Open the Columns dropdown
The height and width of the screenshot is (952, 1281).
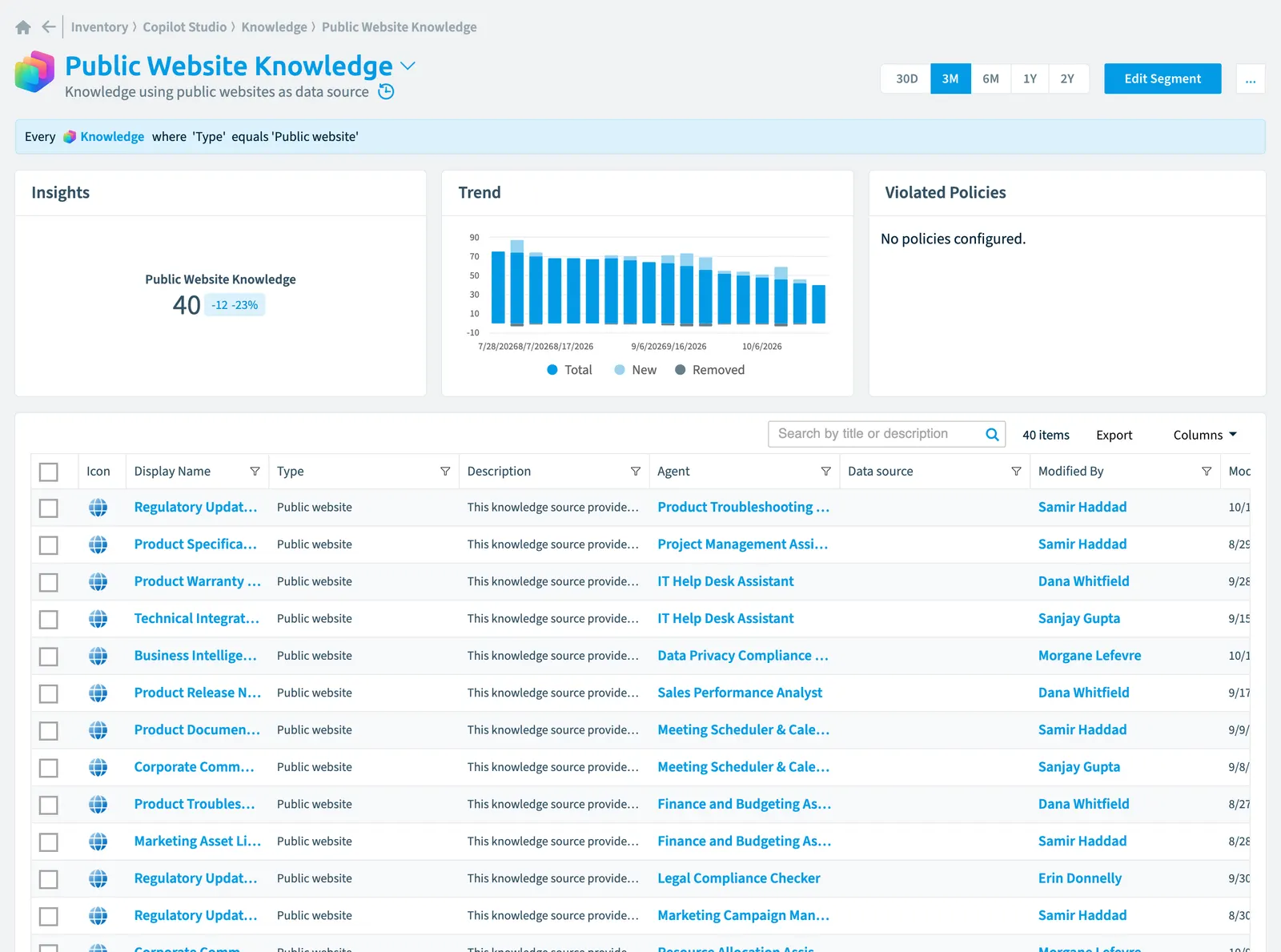click(1205, 435)
